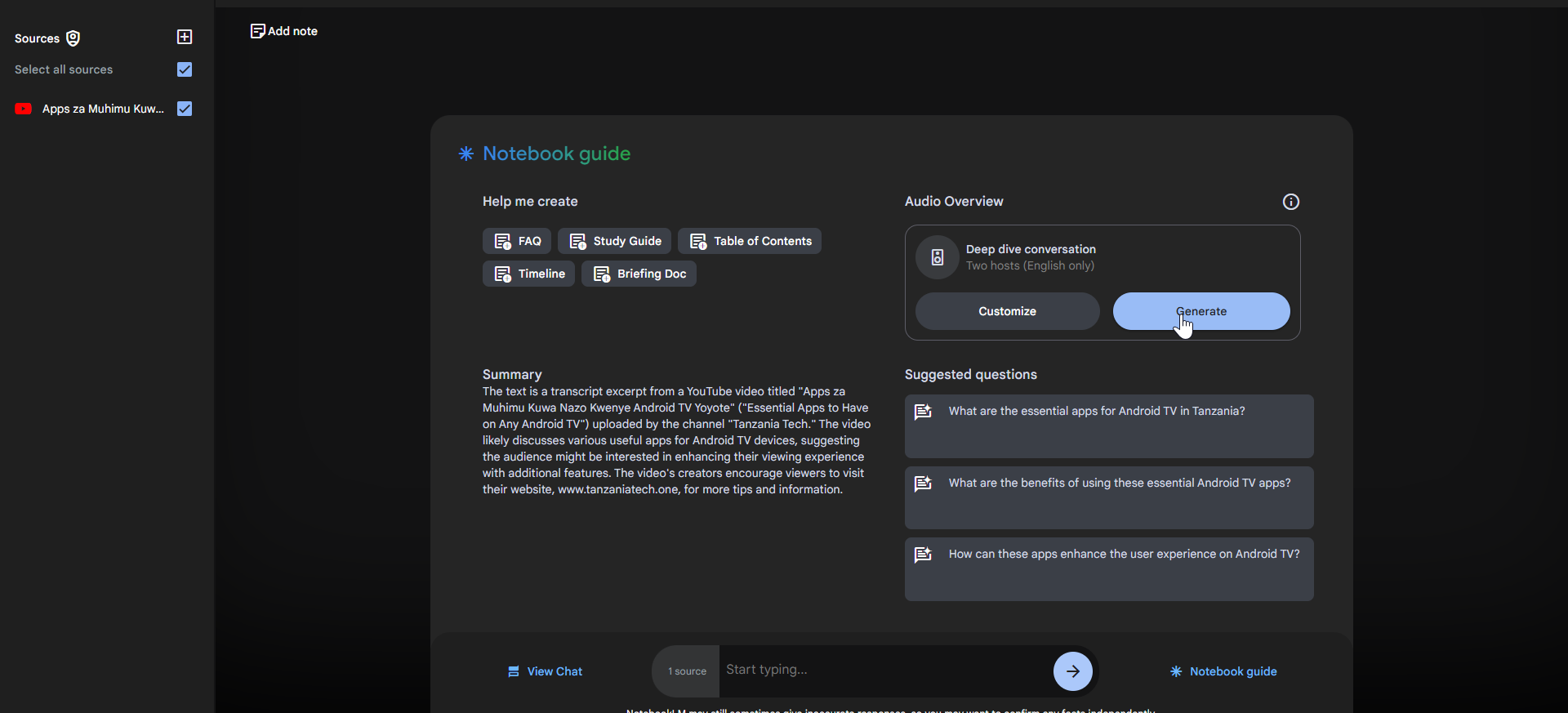Uncheck the Apps za Muhimu source checkbox
This screenshot has height=713, width=1568.
pos(185,109)
